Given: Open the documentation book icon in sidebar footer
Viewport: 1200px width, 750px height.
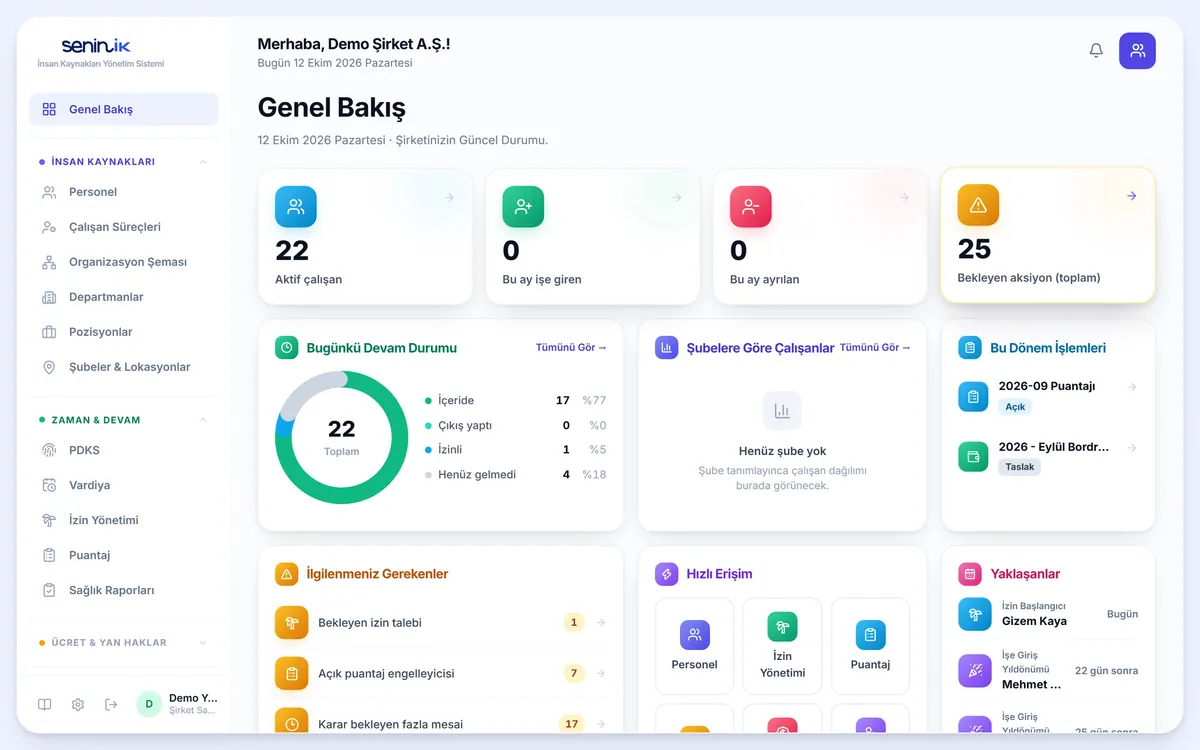Looking at the screenshot, I should [45, 704].
